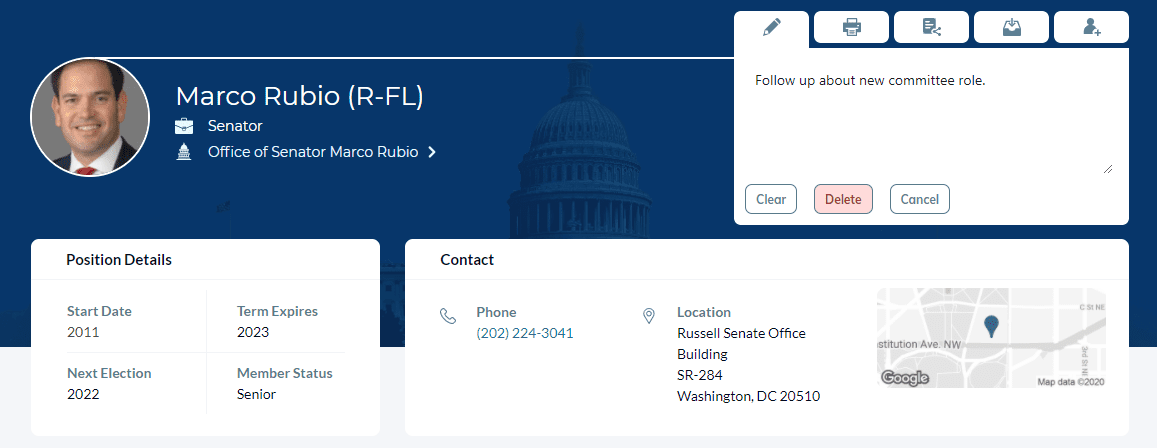Open Office of Senator Marco Rubio link

point(313,152)
